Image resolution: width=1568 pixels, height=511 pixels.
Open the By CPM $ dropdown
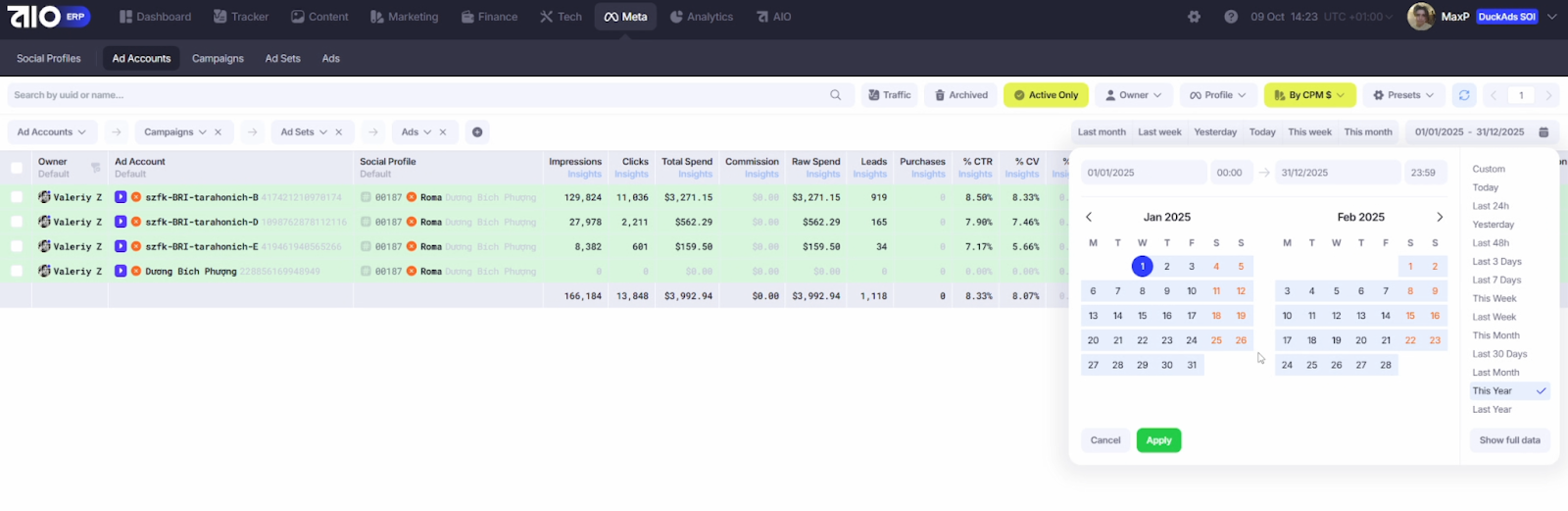click(x=1309, y=95)
